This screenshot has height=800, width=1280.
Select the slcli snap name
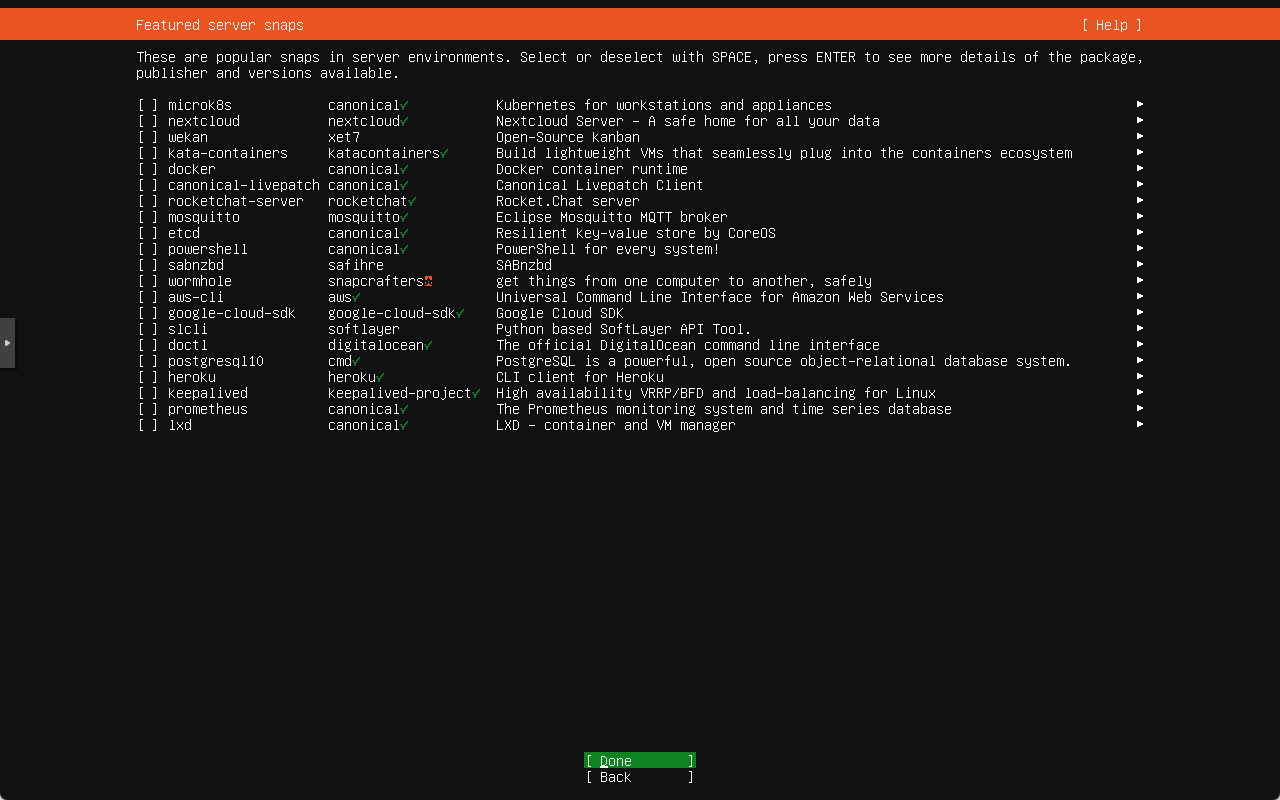coord(188,329)
